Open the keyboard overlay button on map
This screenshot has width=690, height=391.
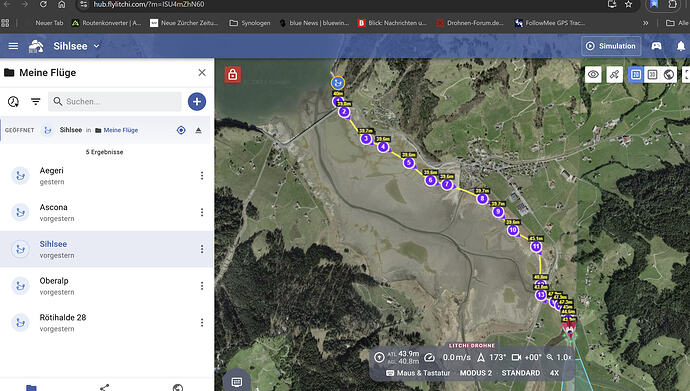pyautogui.click(x=237, y=382)
